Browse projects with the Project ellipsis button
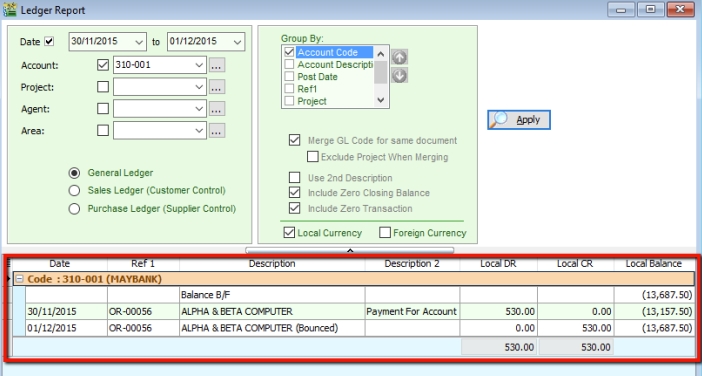 tap(217, 87)
